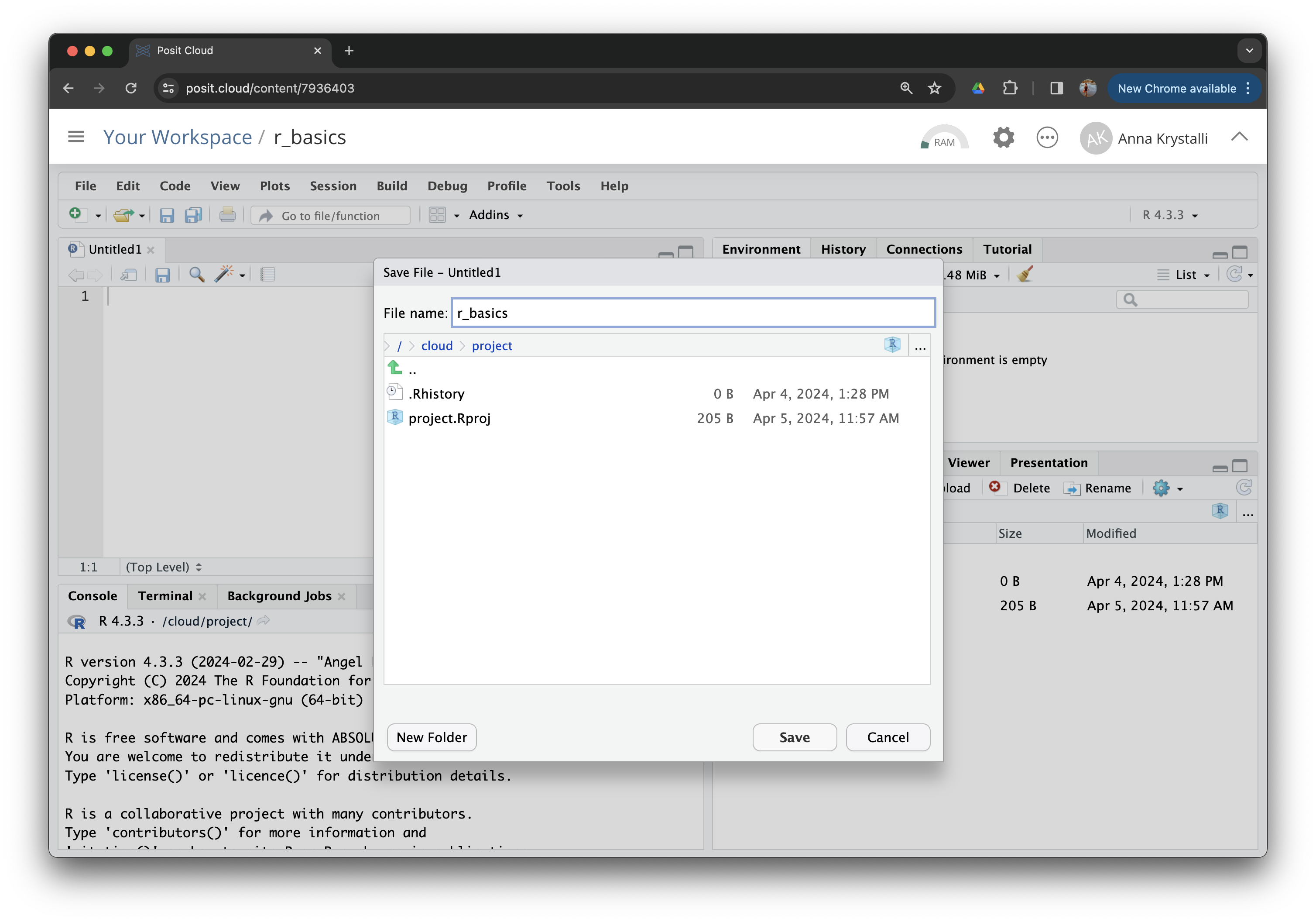Click the Cancel button

coord(888,737)
